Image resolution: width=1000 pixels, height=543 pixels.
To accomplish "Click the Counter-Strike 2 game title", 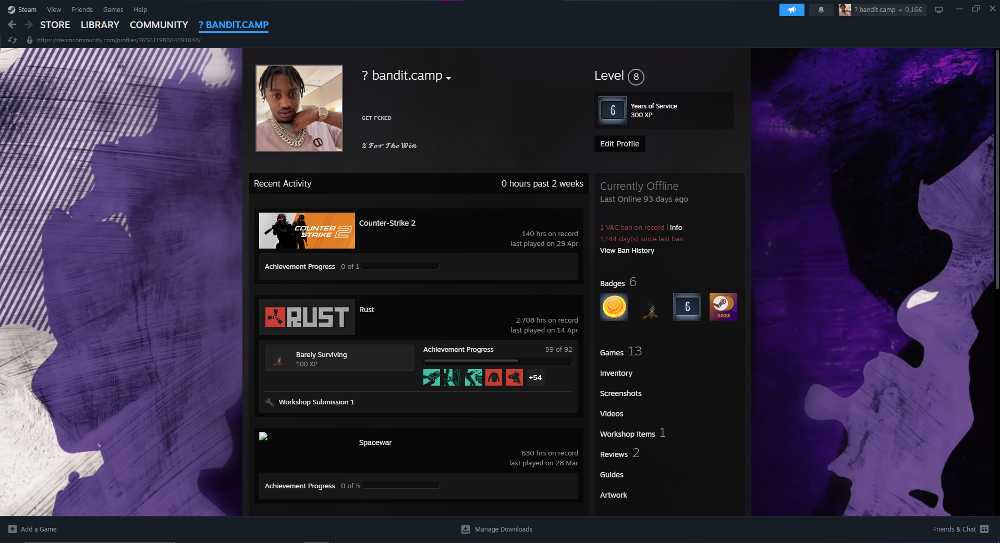I will click(387, 223).
